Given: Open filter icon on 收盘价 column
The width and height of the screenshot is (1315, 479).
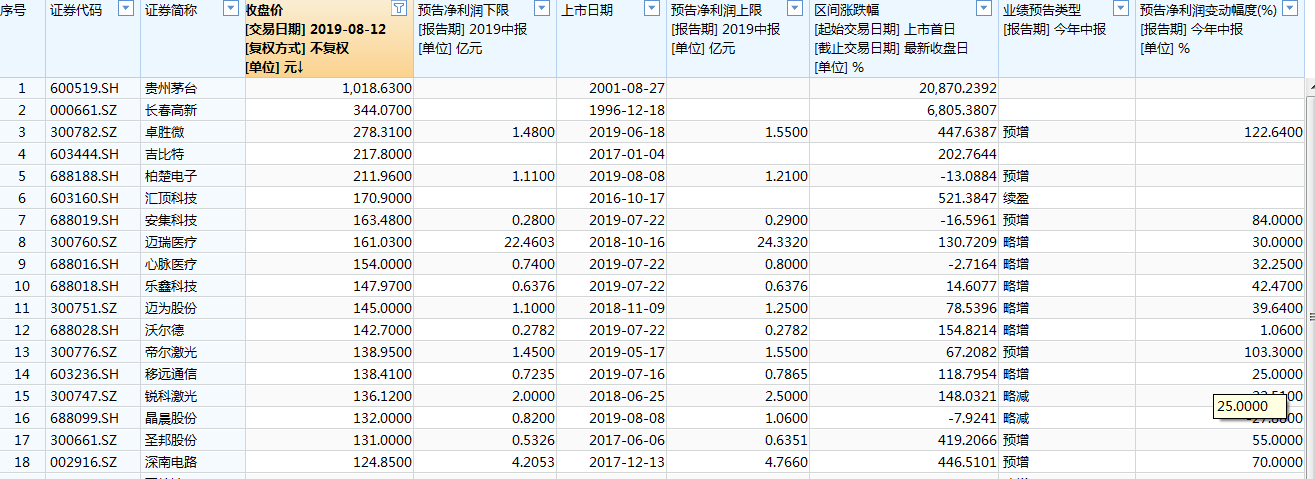Looking at the screenshot, I should (x=399, y=8).
